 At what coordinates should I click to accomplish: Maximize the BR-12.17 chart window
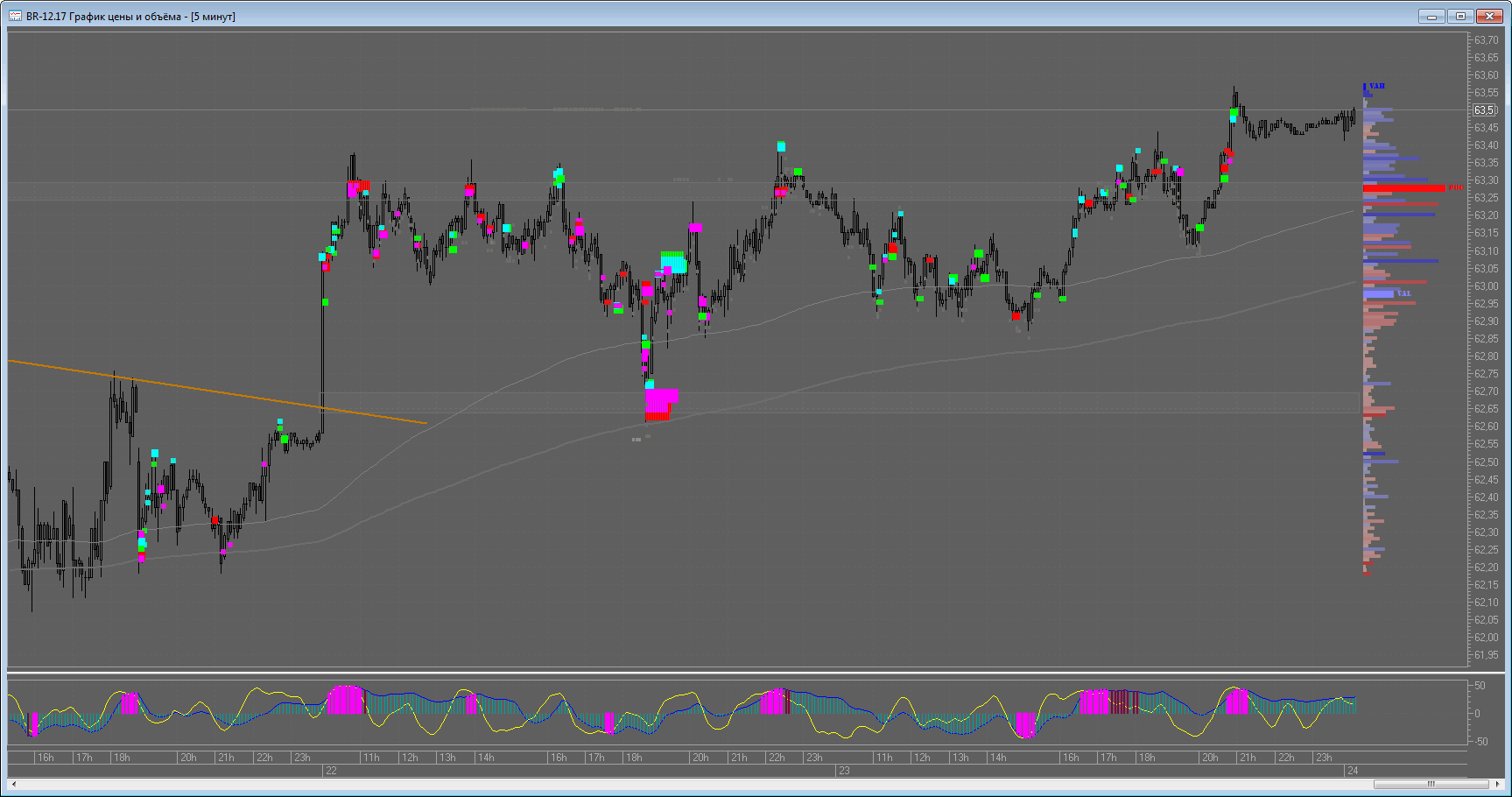tap(1461, 16)
